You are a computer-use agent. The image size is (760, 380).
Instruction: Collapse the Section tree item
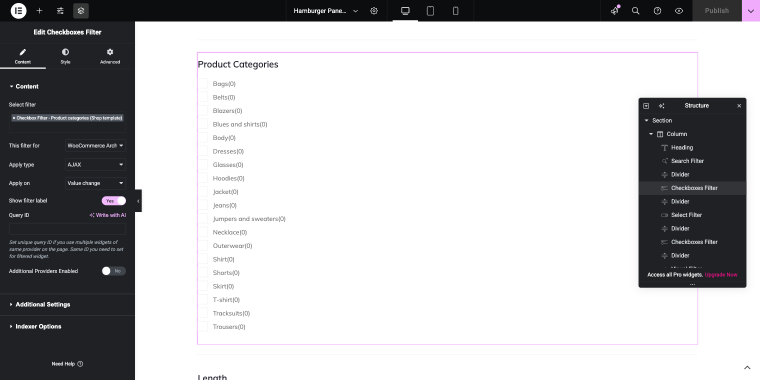click(x=646, y=120)
